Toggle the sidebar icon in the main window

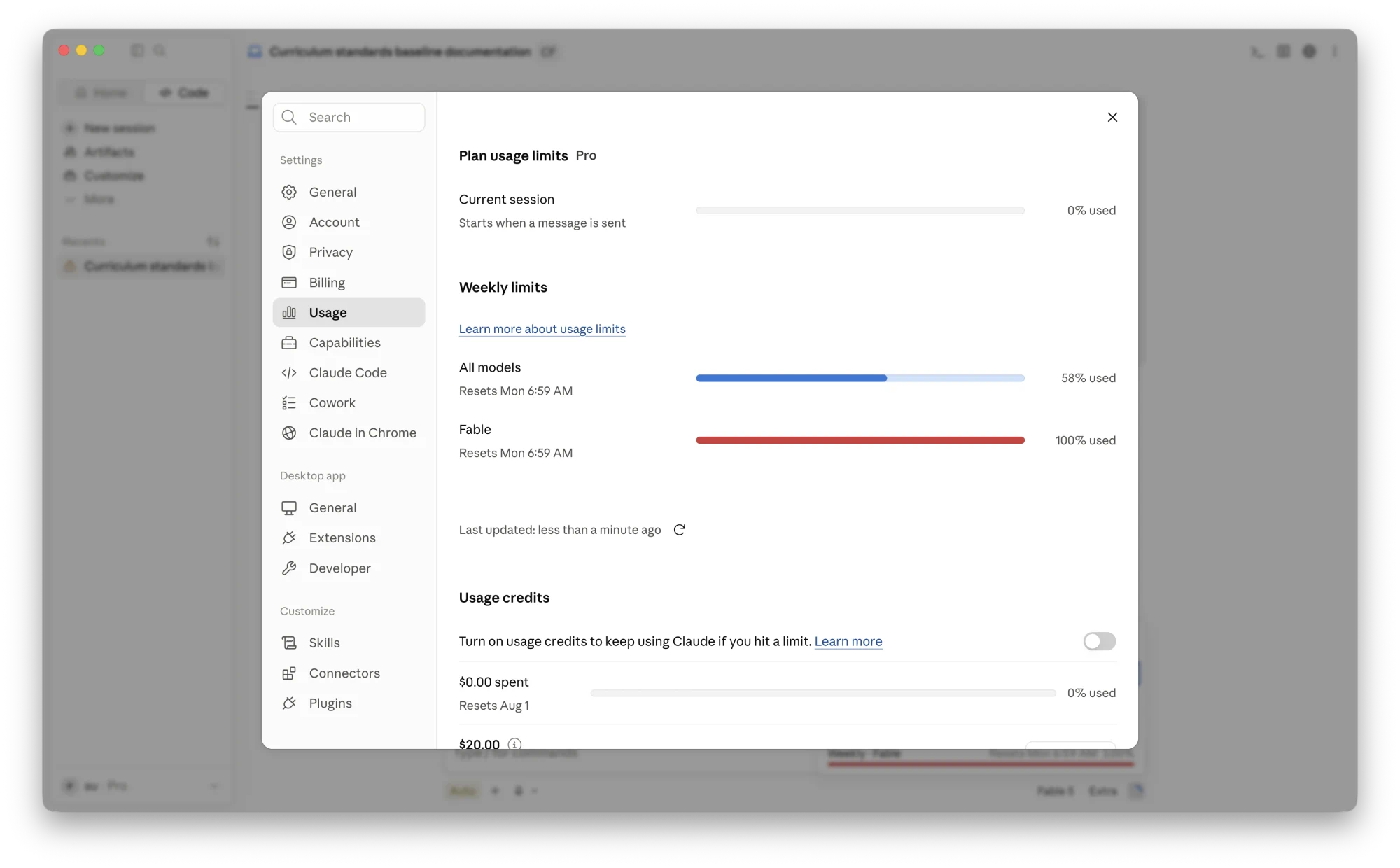(x=137, y=50)
